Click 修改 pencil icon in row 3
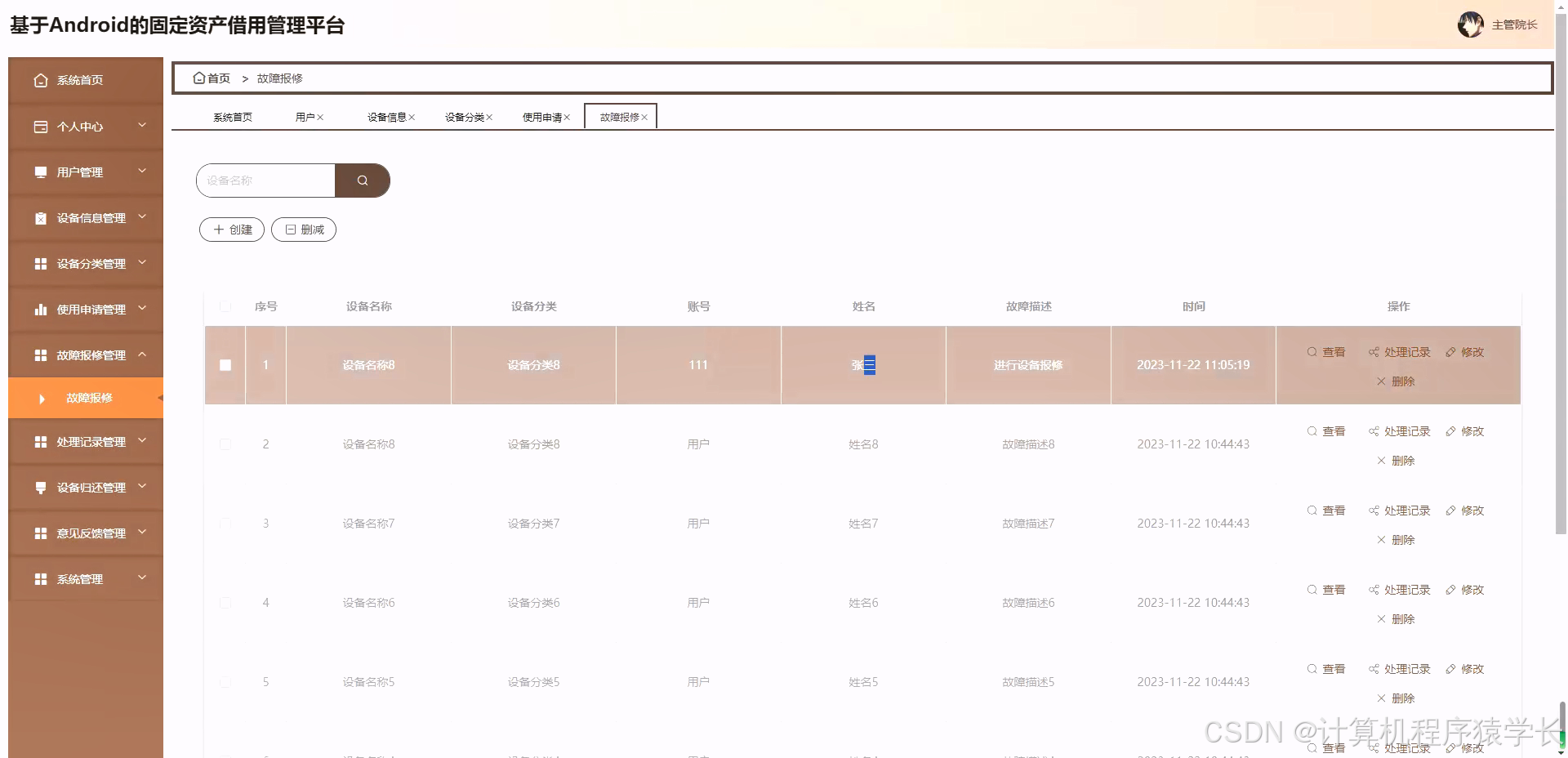The image size is (1568, 758). (1450, 511)
